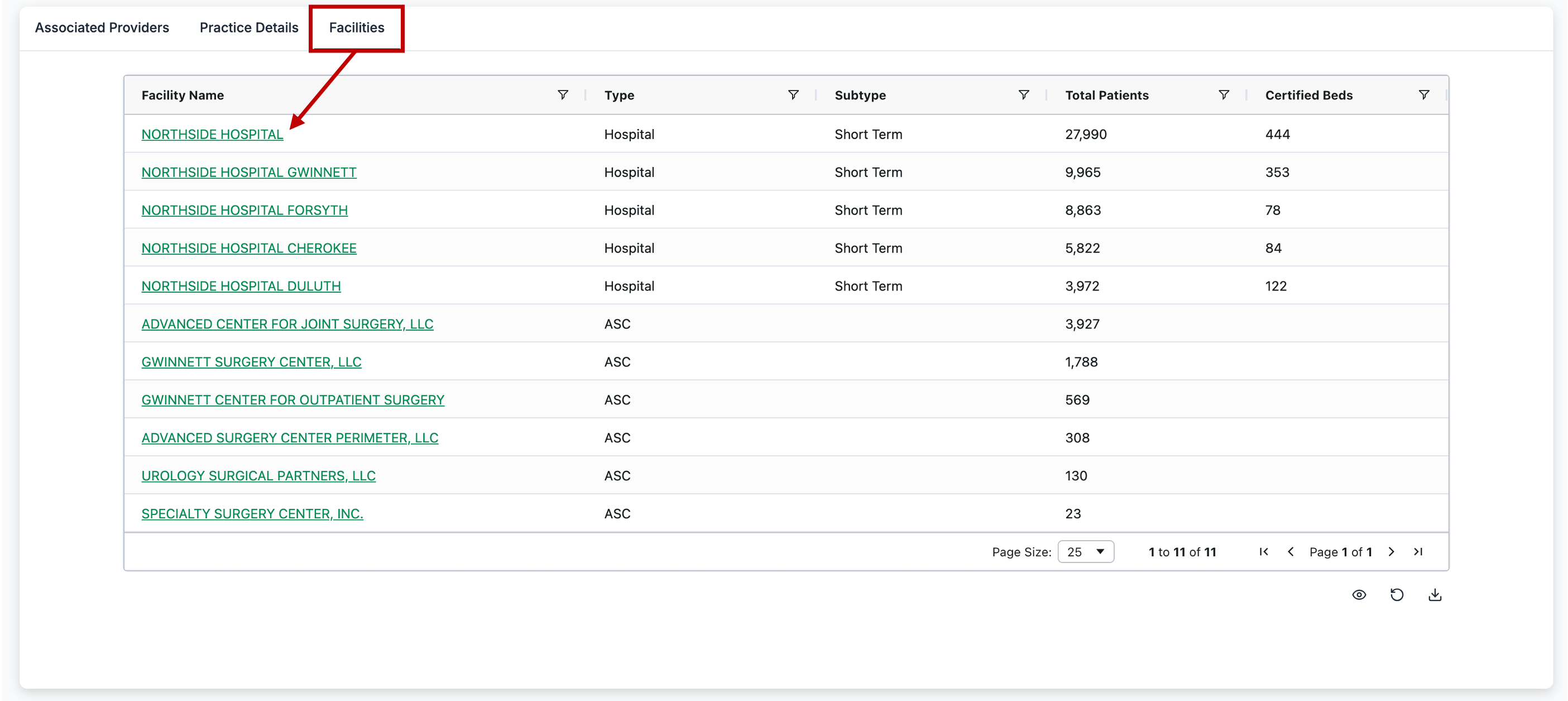
Task: Toggle column visibility eye icon
Action: pyautogui.click(x=1359, y=594)
